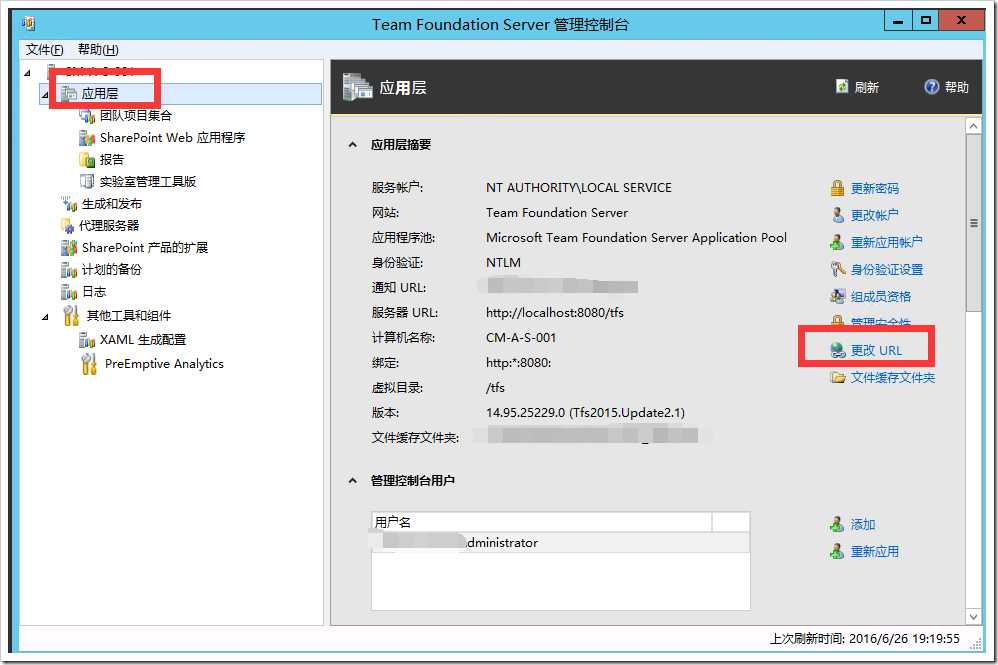The image size is (998, 665).
Task: Click the title bar application icon
Action: pyautogui.click(x=29, y=24)
